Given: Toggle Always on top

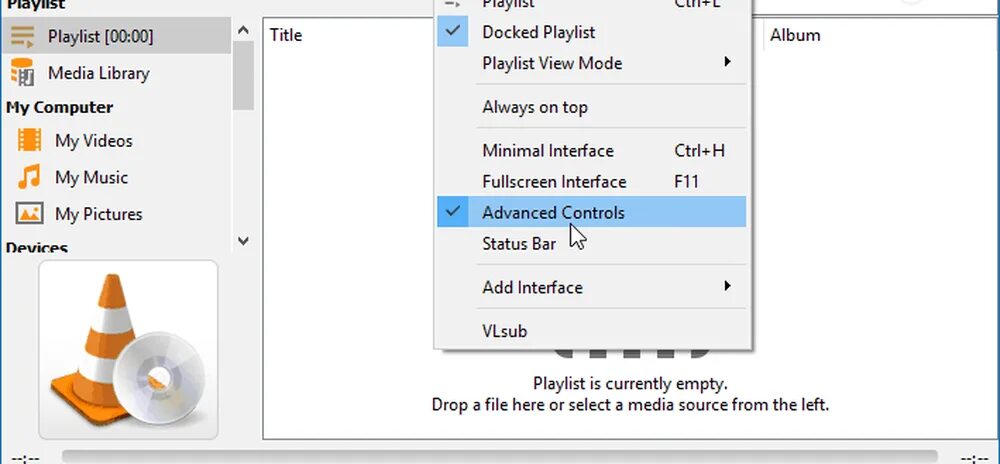Looking at the screenshot, I should point(534,107).
